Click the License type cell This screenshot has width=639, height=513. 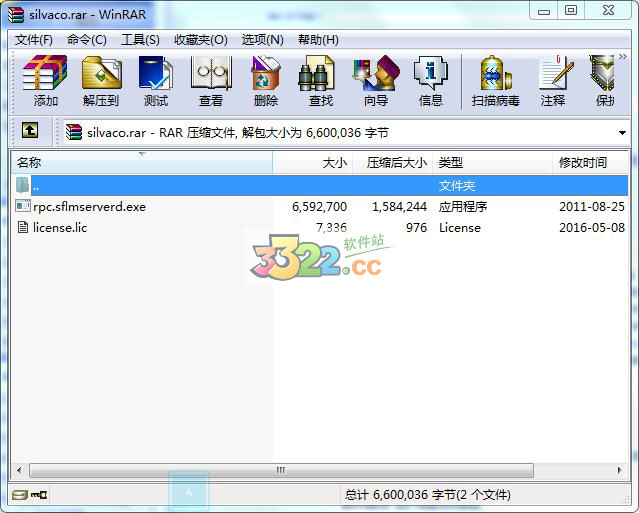460,227
